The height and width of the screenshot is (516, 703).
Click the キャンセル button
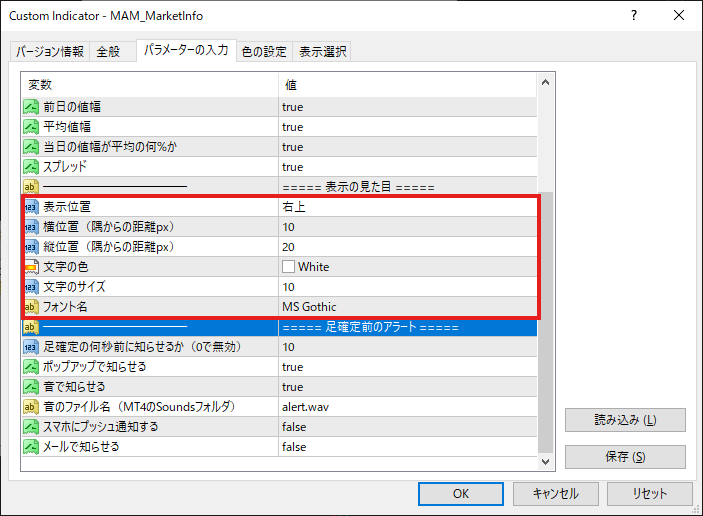tap(555, 494)
